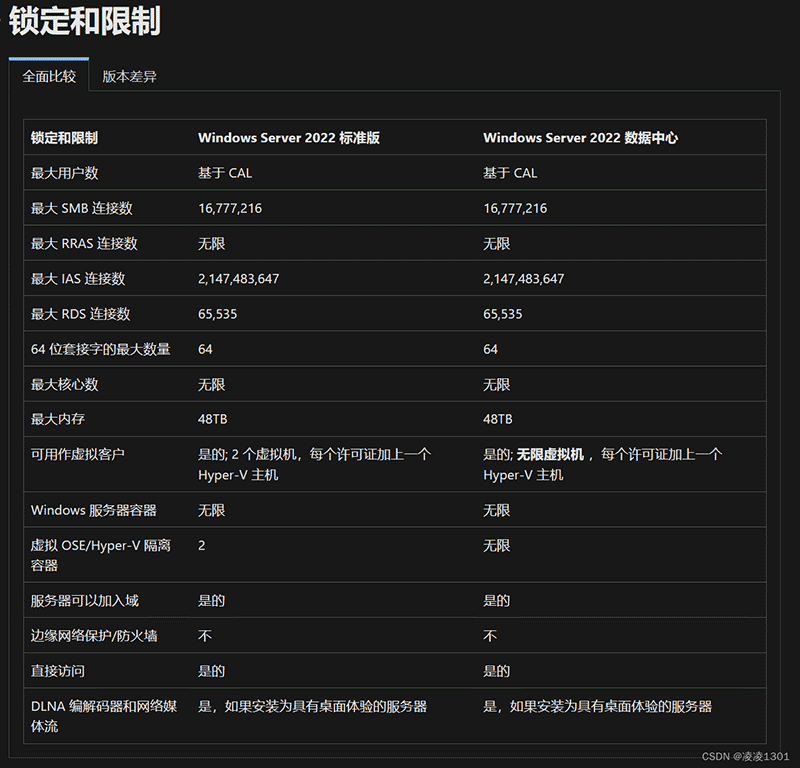Click 不 for 防火墙 in 数据中心 column
800x768 pixels.
[x=490, y=636]
